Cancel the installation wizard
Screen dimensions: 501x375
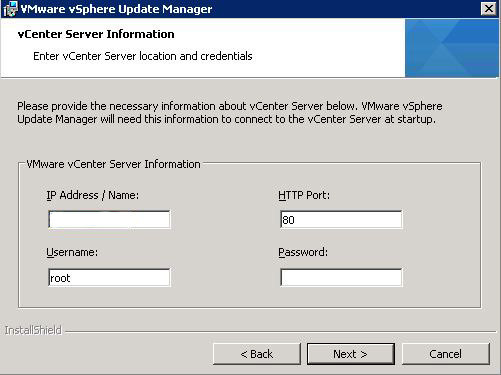point(446,354)
